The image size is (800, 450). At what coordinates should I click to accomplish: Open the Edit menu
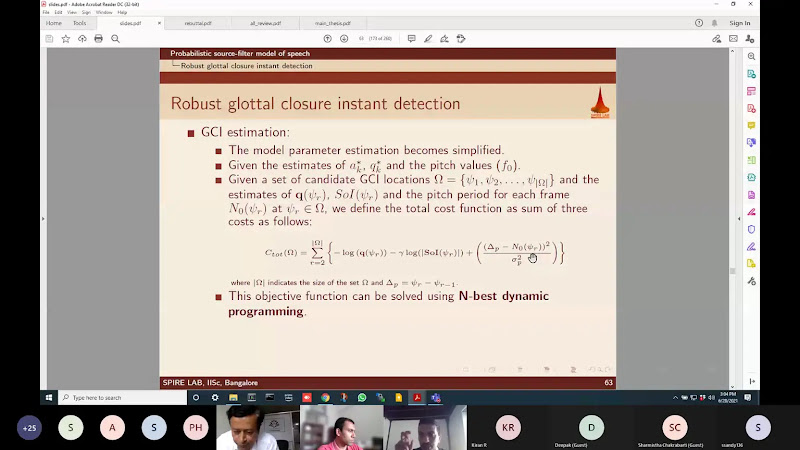pyautogui.click(x=58, y=12)
